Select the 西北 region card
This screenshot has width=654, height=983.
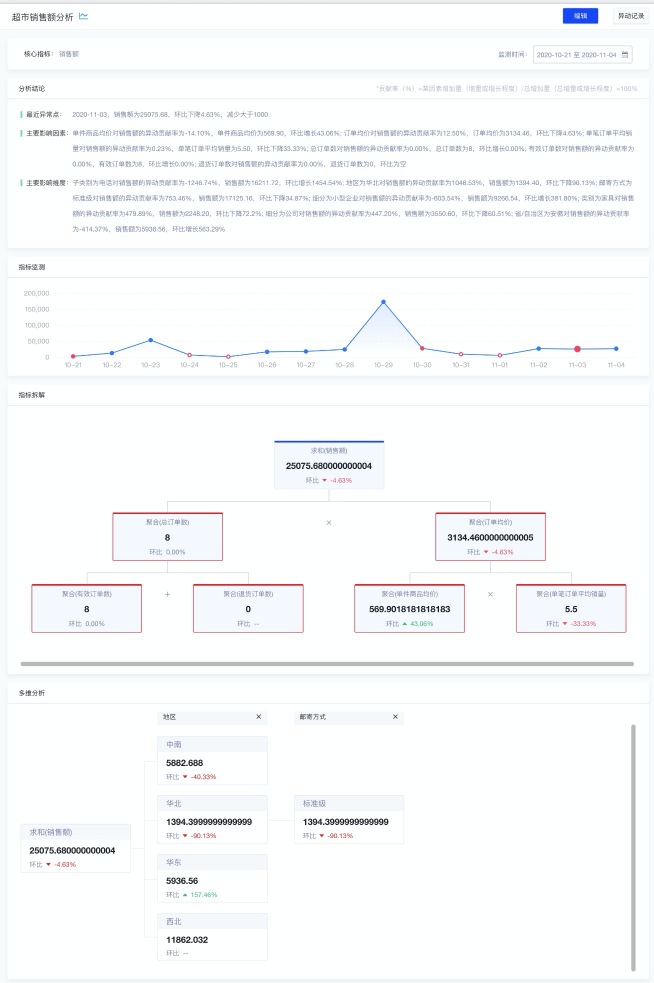tap(212, 937)
